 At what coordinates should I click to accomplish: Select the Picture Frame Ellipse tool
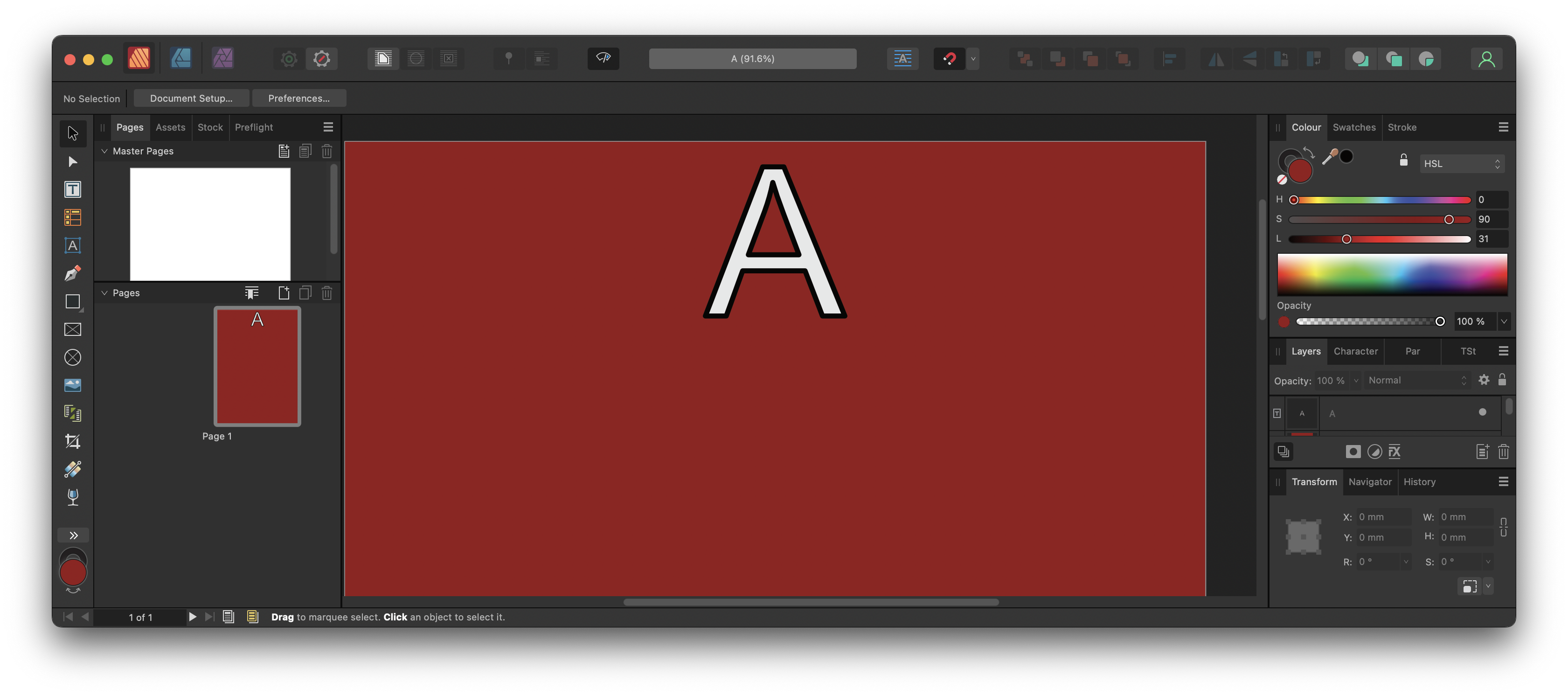[x=72, y=357]
